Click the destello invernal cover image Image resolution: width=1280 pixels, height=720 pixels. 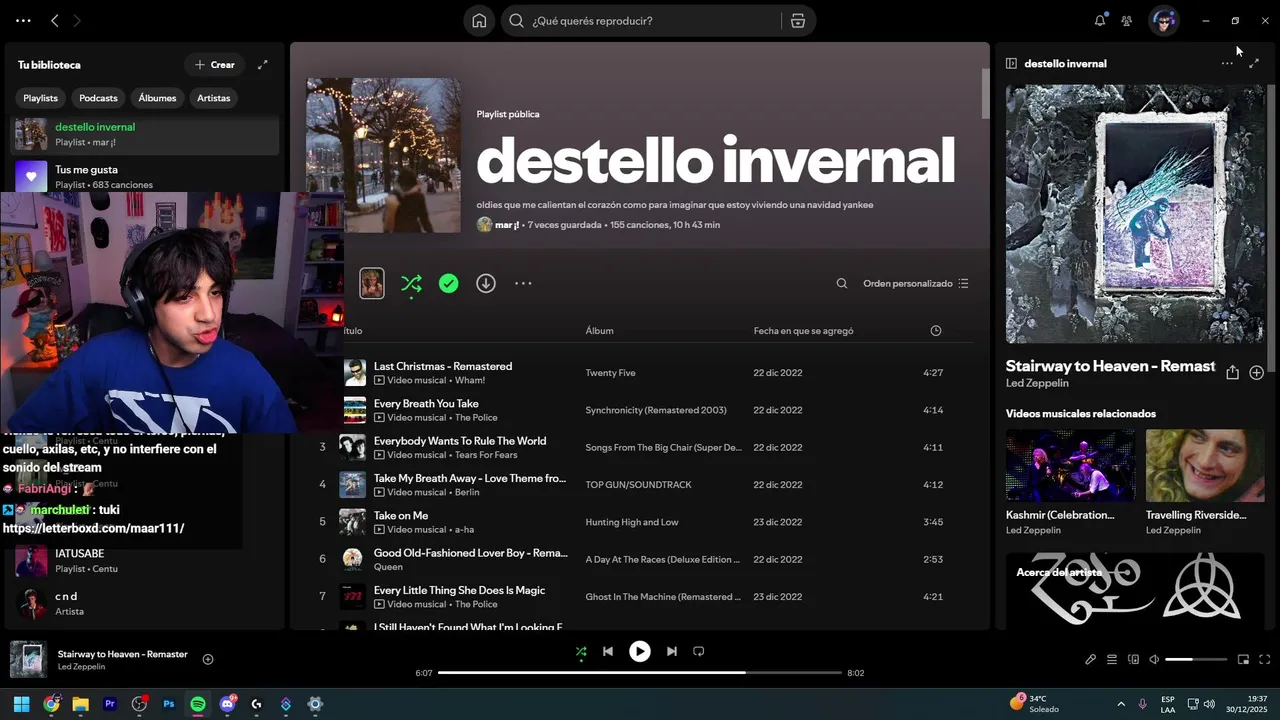click(383, 155)
